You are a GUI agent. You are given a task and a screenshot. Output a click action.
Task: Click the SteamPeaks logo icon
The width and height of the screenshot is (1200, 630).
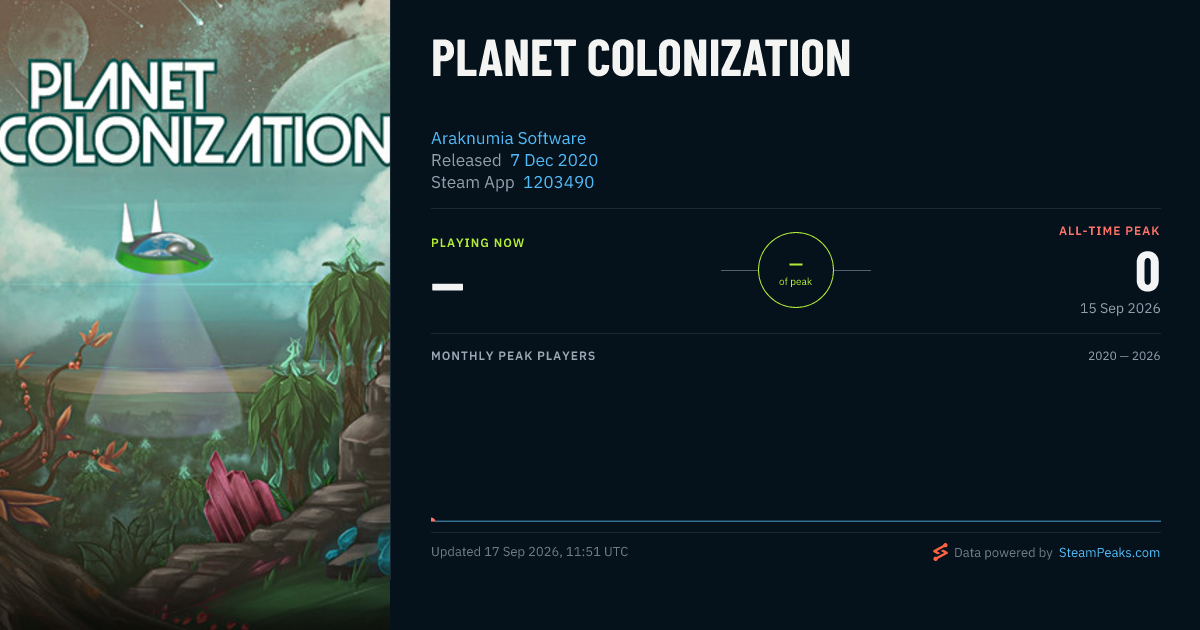940,552
